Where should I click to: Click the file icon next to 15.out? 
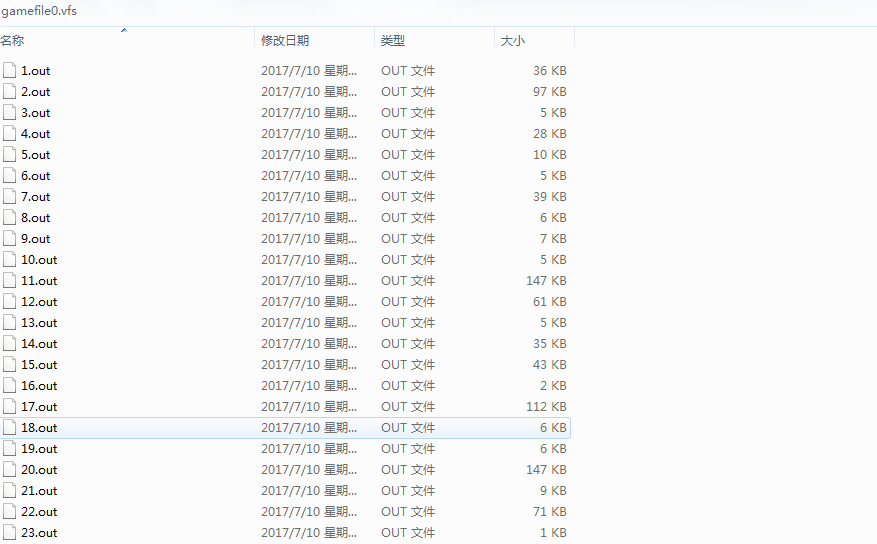[9, 365]
